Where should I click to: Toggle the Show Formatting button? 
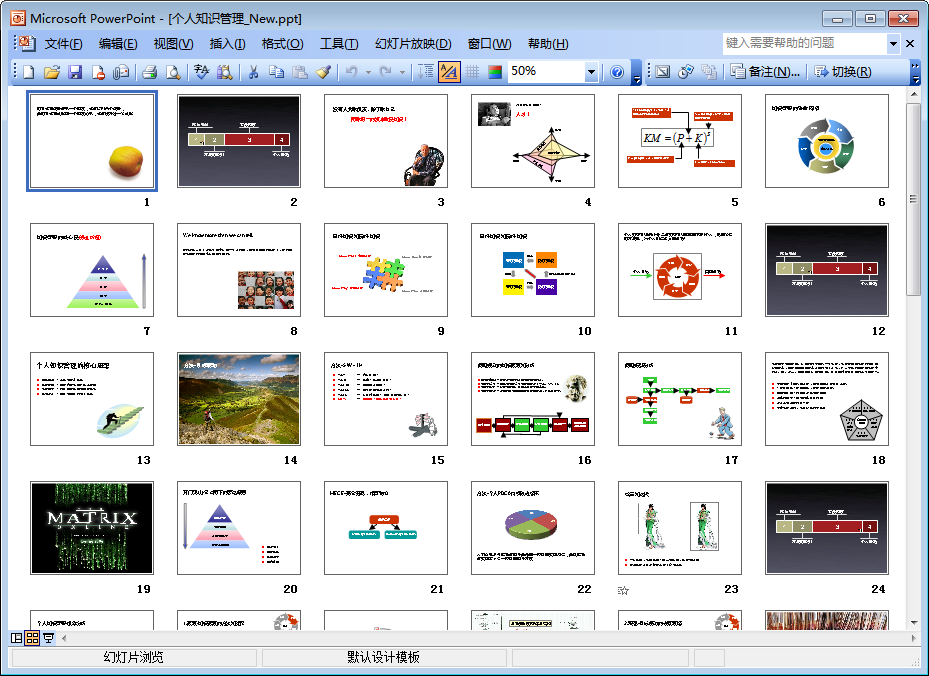[449, 72]
